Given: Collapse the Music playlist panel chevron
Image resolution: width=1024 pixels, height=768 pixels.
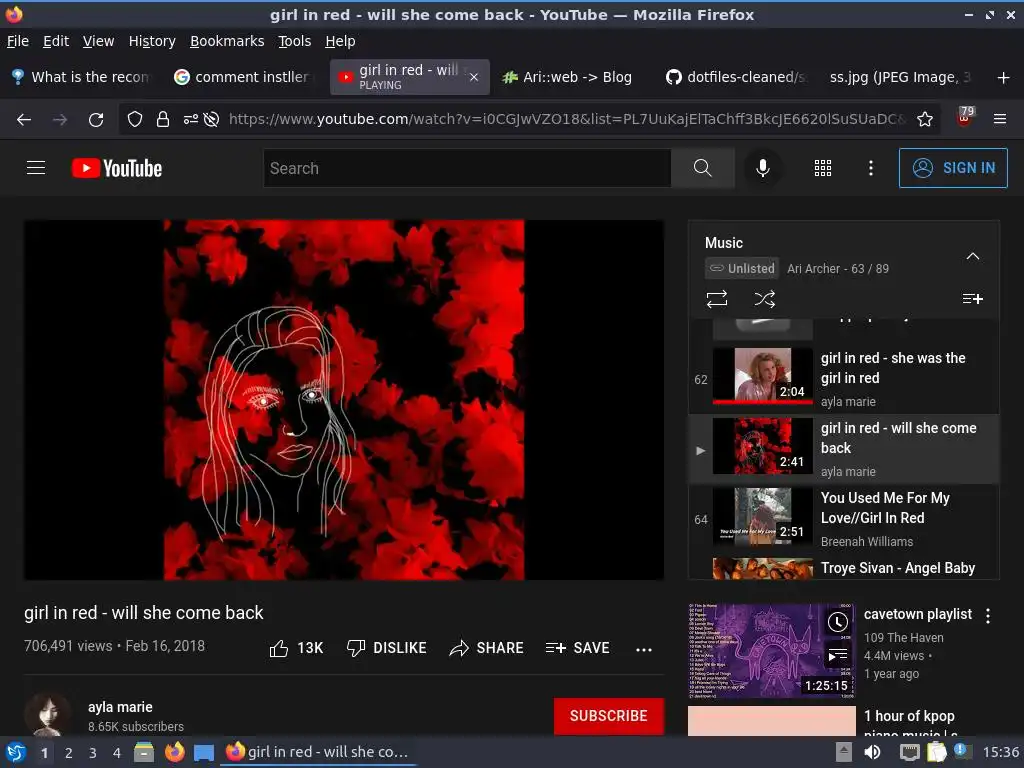Looking at the screenshot, I should click(x=972, y=256).
